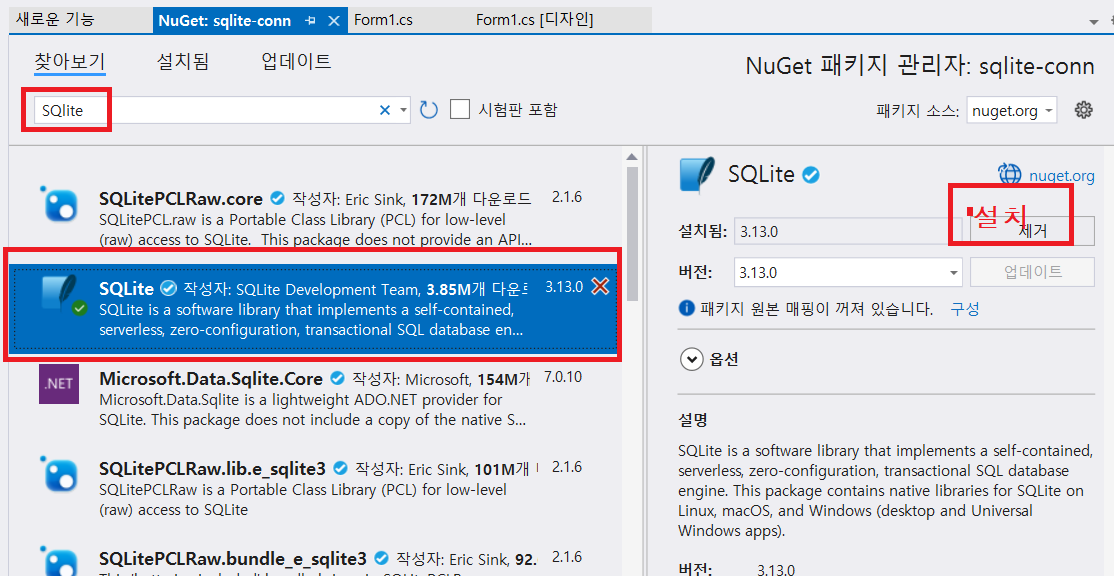Select the Microsoft.Data.Sqlite.Core package name
The image size is (1114, 576).
coord(211,379)
